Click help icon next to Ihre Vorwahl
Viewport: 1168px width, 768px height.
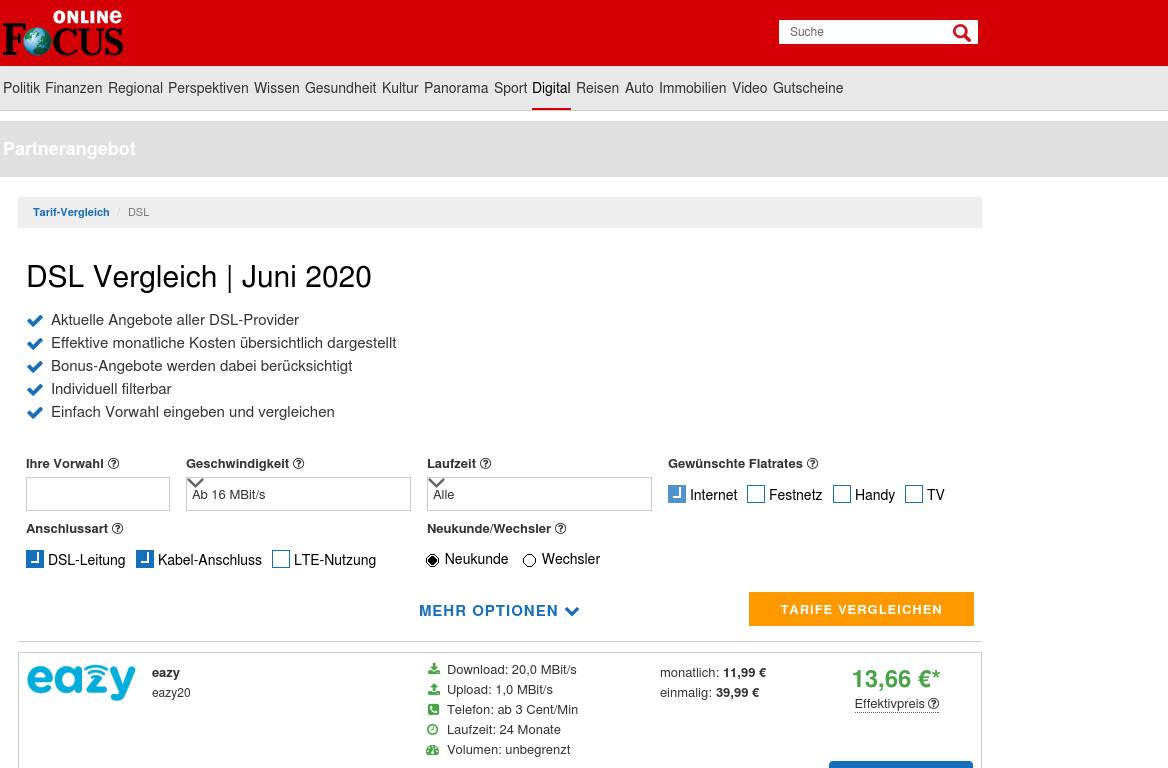[x=113, y=464]
